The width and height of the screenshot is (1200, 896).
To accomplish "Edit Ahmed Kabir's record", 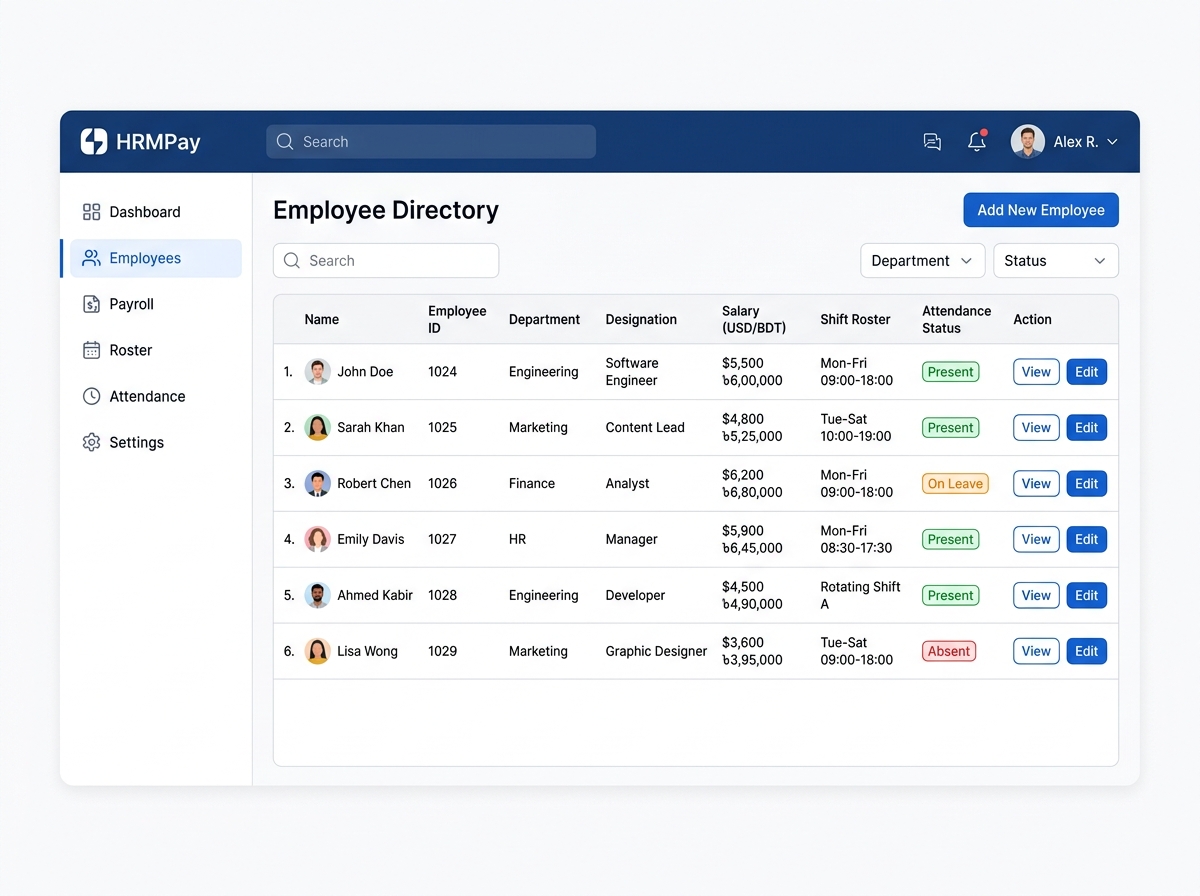I will click(1087, 596).
